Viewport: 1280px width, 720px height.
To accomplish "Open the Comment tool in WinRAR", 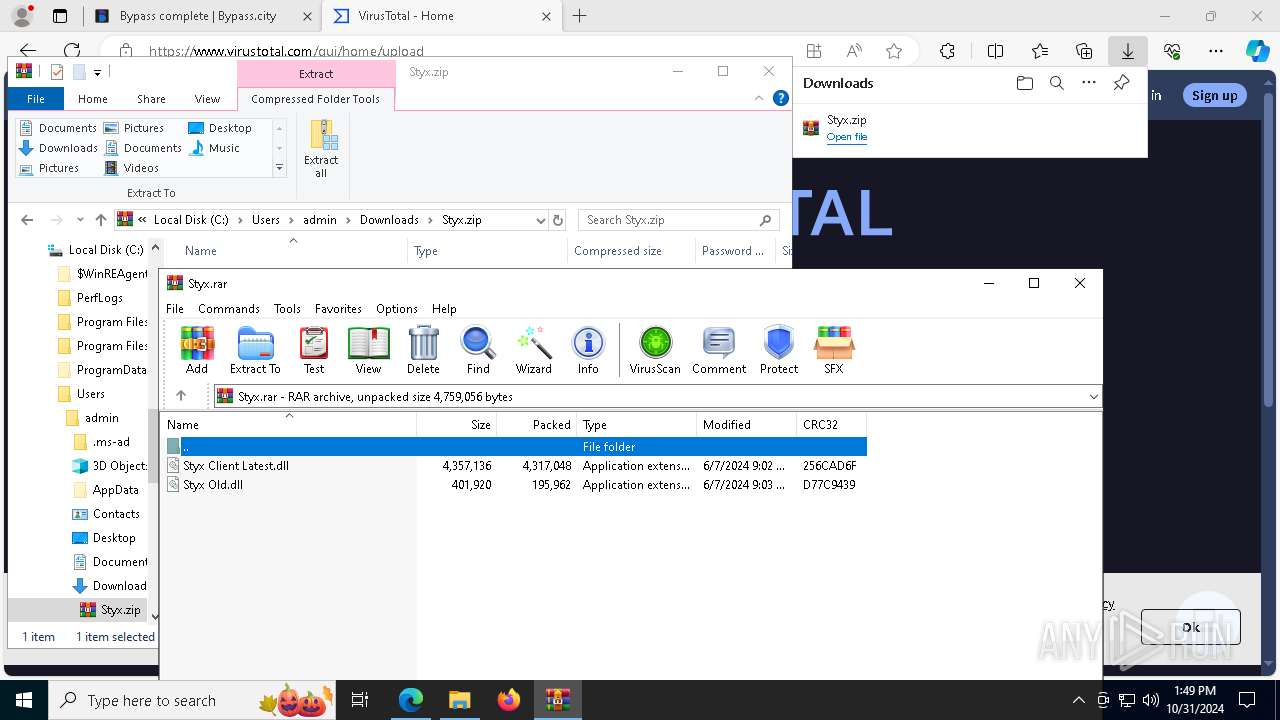I will pyautogui.click(x=719, y=351).
